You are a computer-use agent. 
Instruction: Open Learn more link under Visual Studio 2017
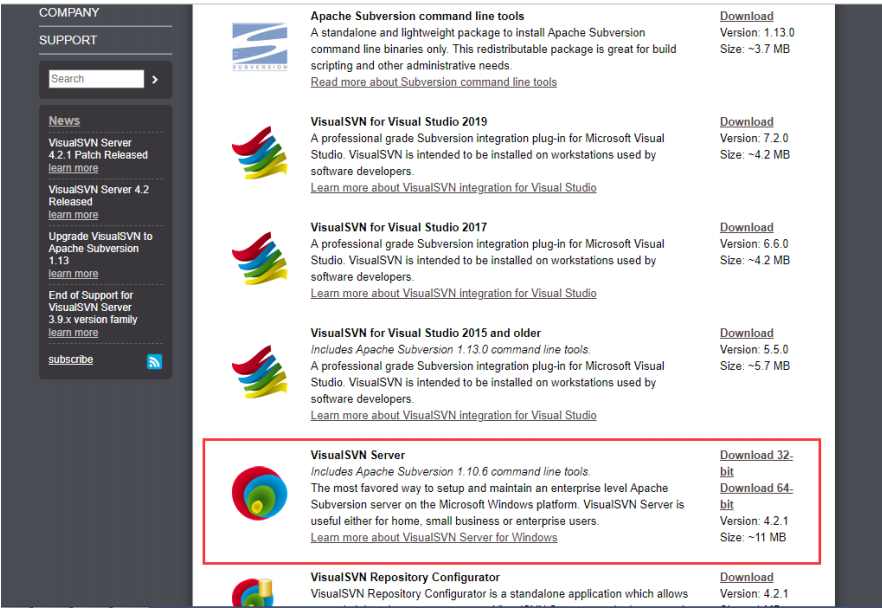[x=453, y=294]
